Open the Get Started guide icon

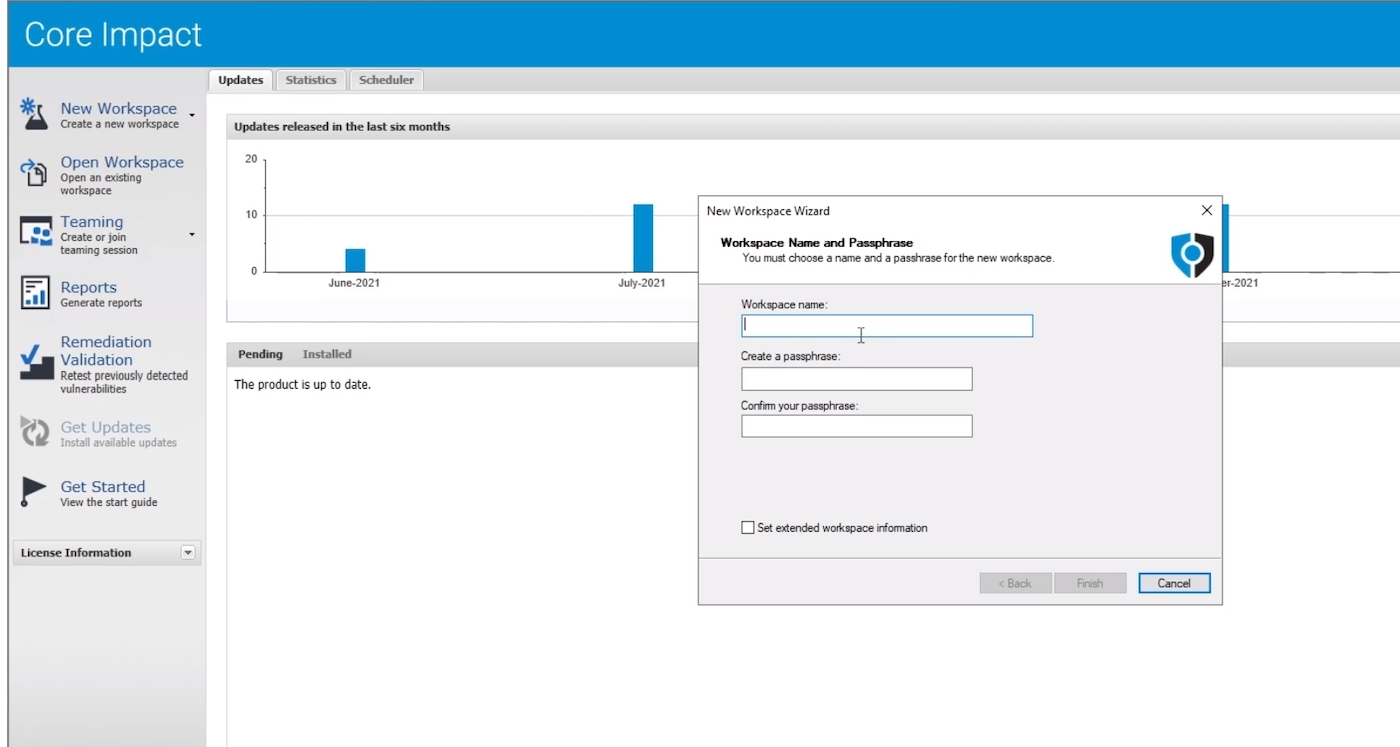click(33, 490)
